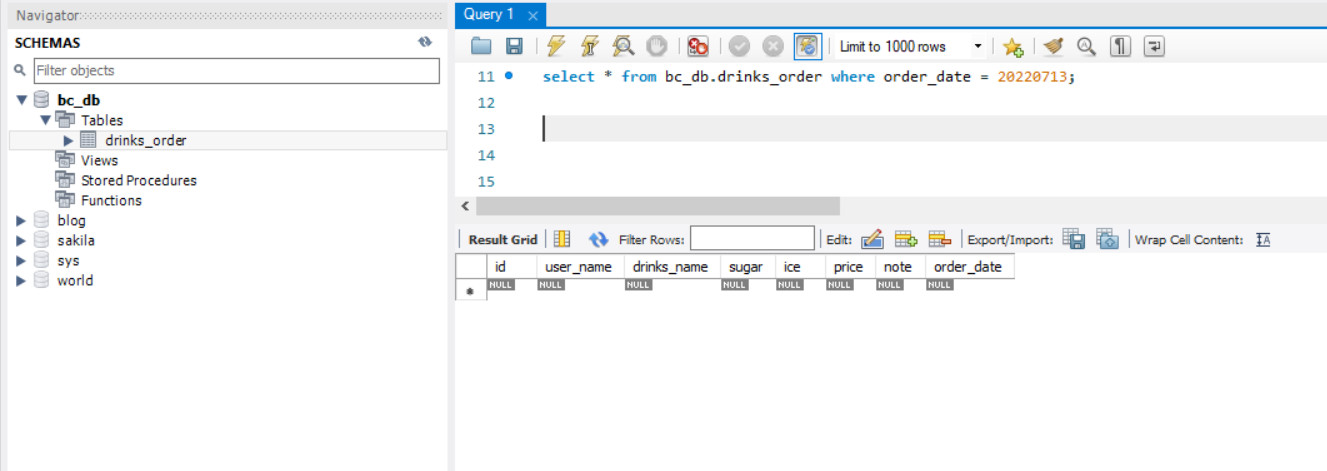
Task: Sort by ice column header
Action: [800, 267]
